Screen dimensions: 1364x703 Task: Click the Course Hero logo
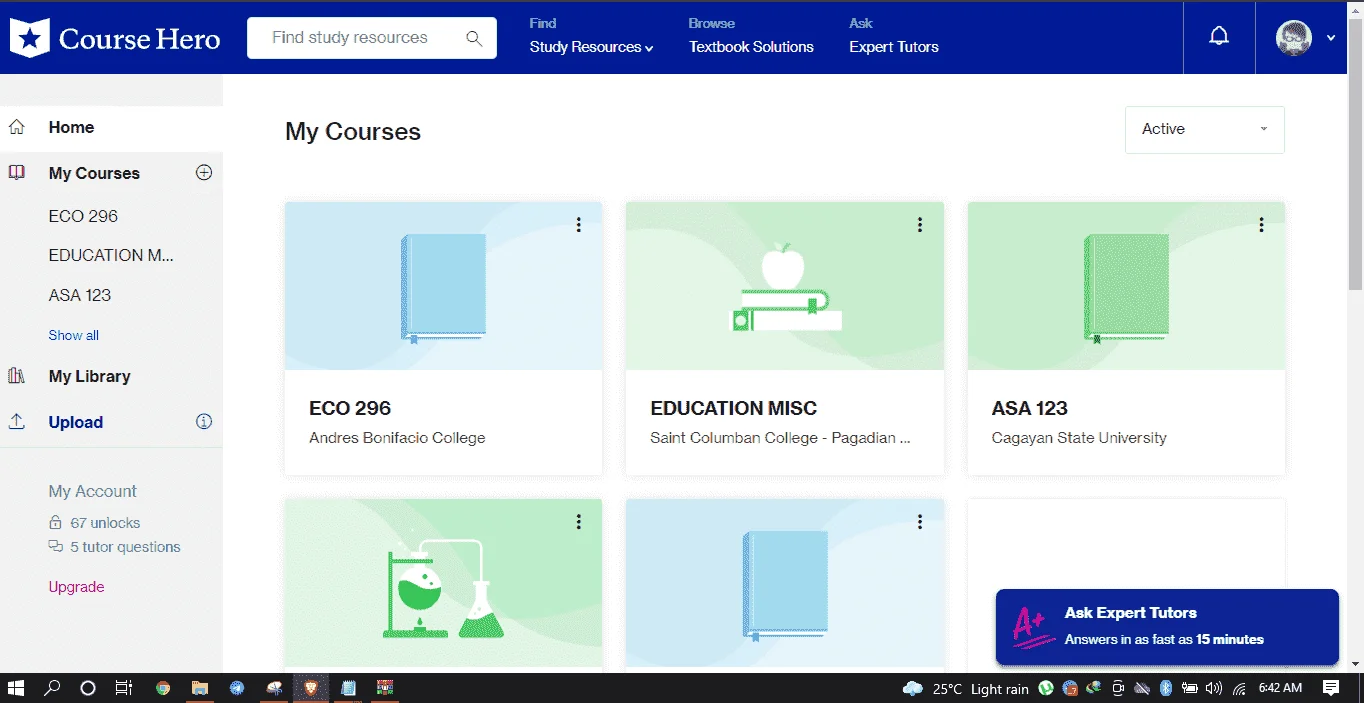[x=115, y=38]
